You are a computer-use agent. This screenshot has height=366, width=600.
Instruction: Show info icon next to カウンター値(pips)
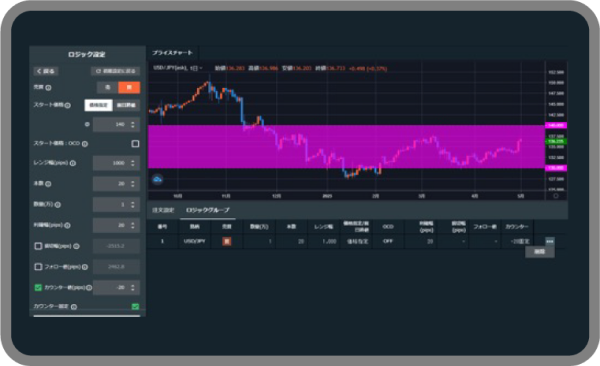(89, 288)
